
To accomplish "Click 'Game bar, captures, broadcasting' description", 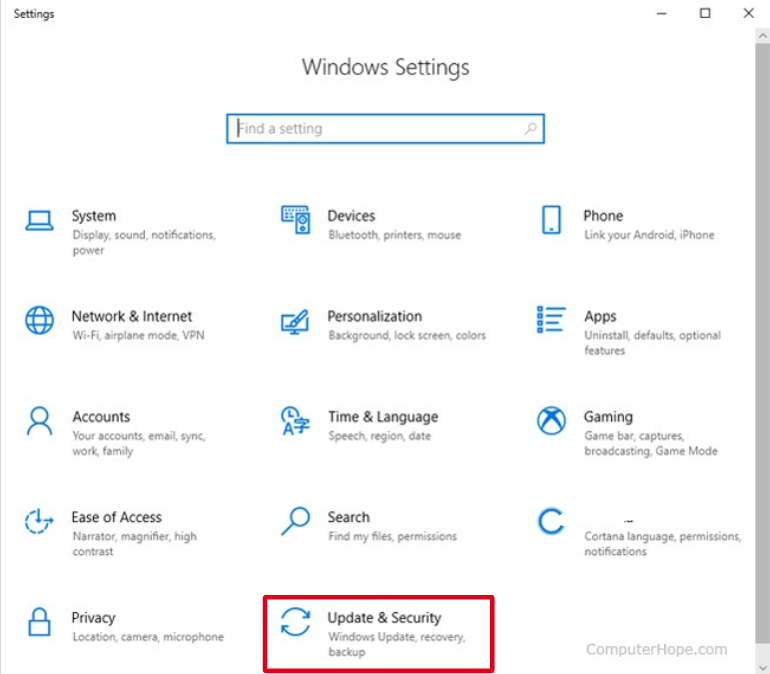I will pos(651,443).
